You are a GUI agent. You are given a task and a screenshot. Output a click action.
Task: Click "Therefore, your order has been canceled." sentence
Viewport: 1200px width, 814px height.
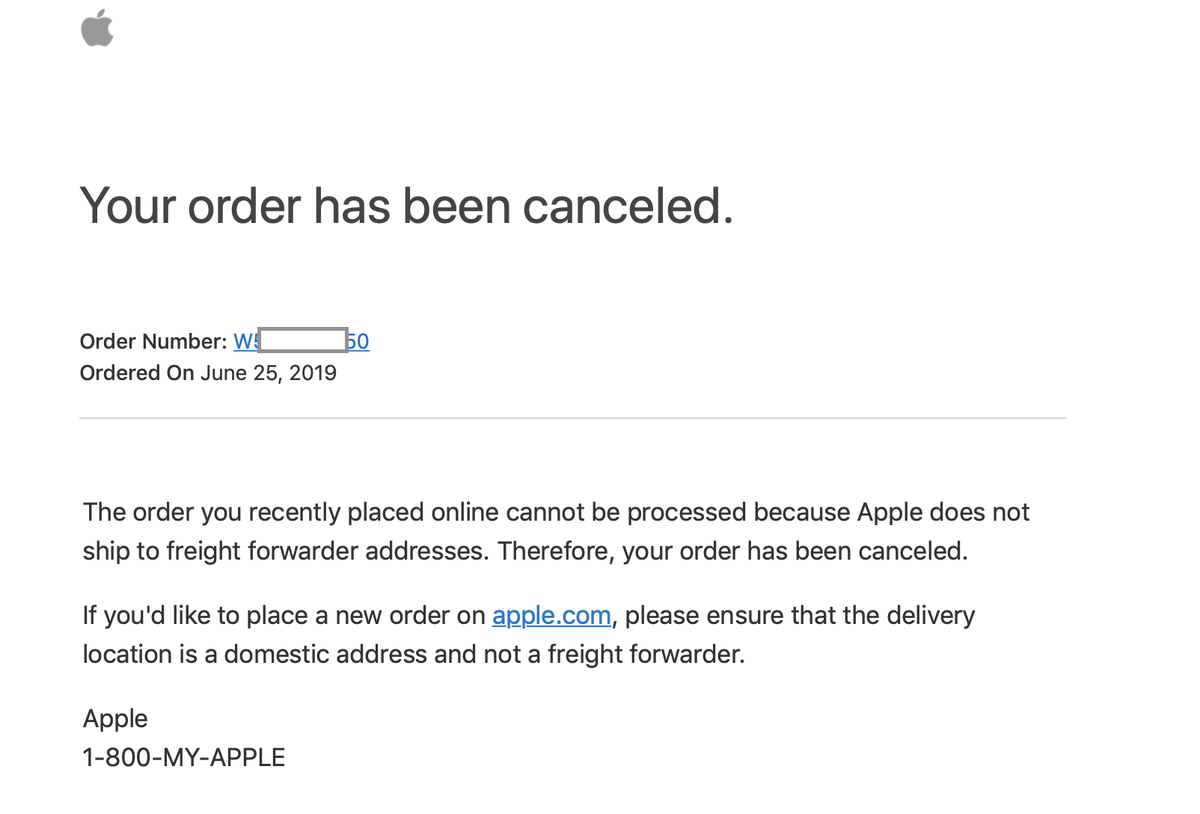[x=732, y=551]
